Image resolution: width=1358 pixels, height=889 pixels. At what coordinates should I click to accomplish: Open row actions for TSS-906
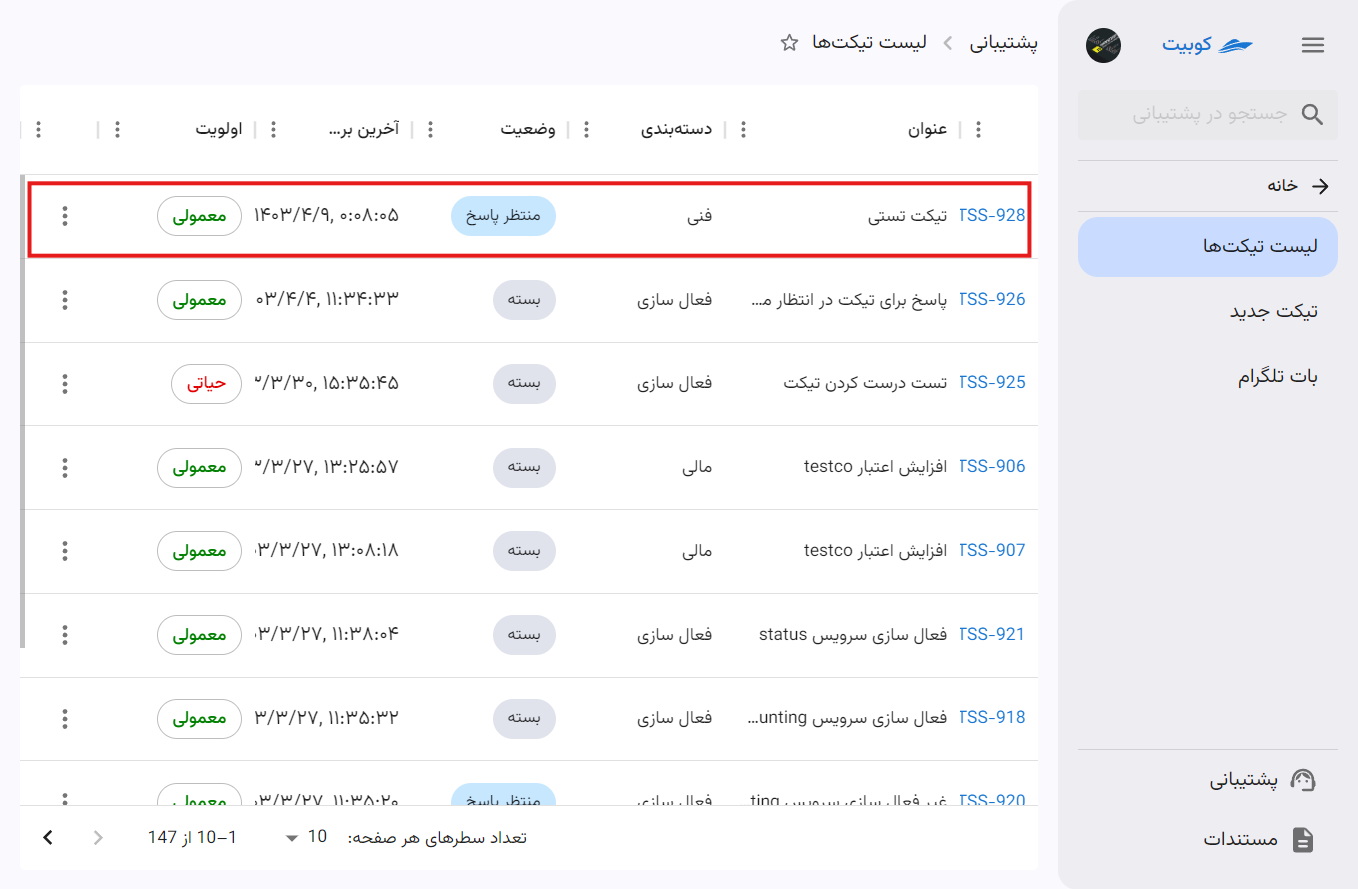click(65, 467)
